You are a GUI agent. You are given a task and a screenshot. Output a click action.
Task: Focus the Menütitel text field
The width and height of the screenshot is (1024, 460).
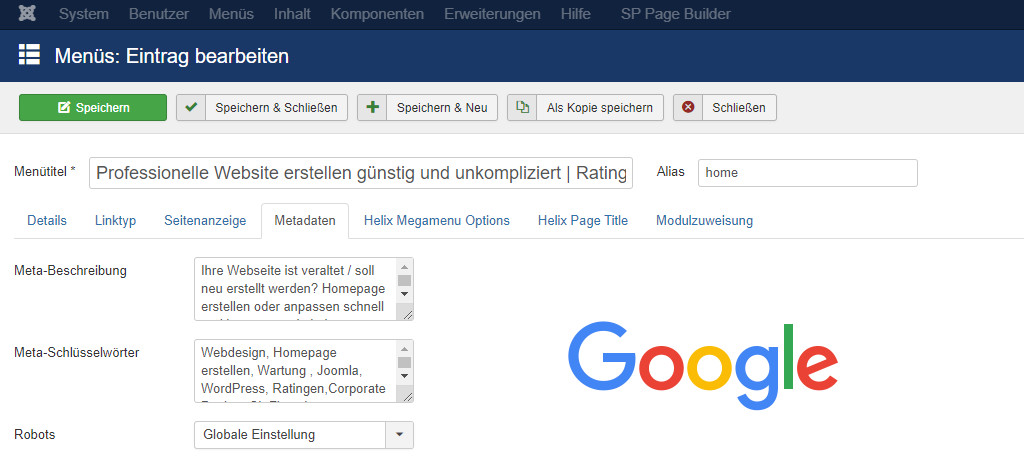click(361, 173)
